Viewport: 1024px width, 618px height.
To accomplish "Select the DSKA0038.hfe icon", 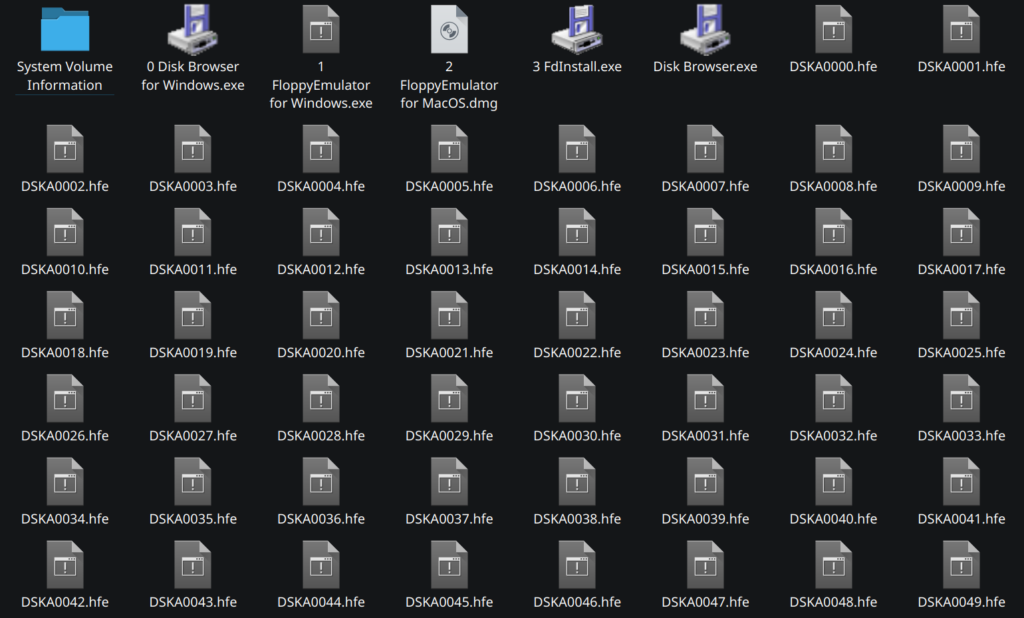I will tap(576, 482).
